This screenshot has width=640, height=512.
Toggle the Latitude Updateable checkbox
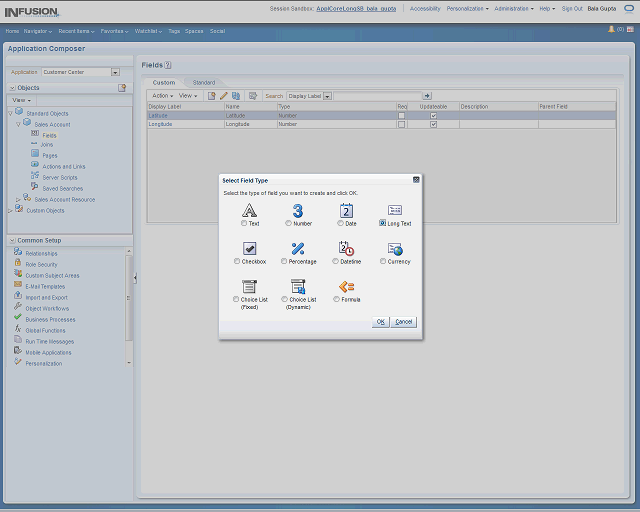tap(433, 116)
